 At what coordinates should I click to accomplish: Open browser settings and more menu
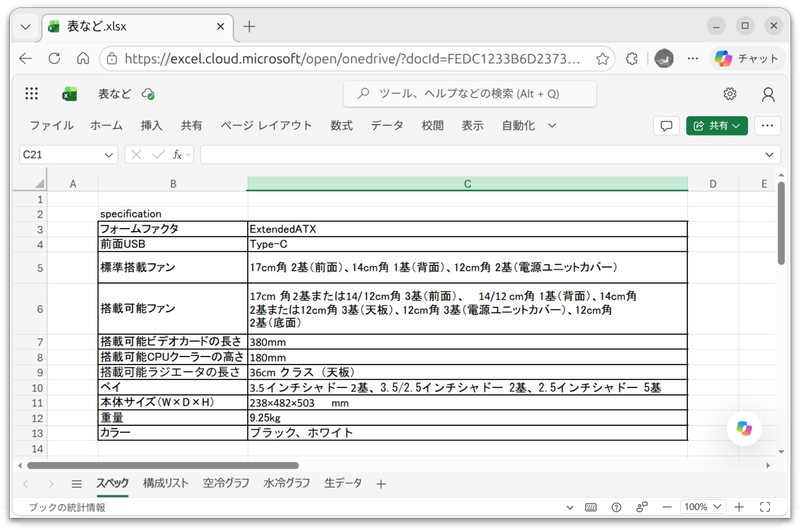[x=692, y=59]
